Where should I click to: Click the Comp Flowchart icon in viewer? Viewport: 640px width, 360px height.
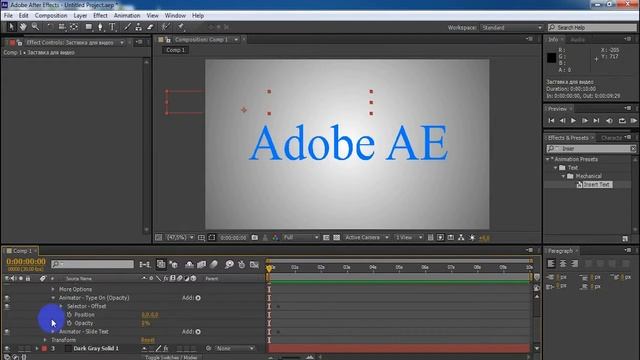pos(461,237)
